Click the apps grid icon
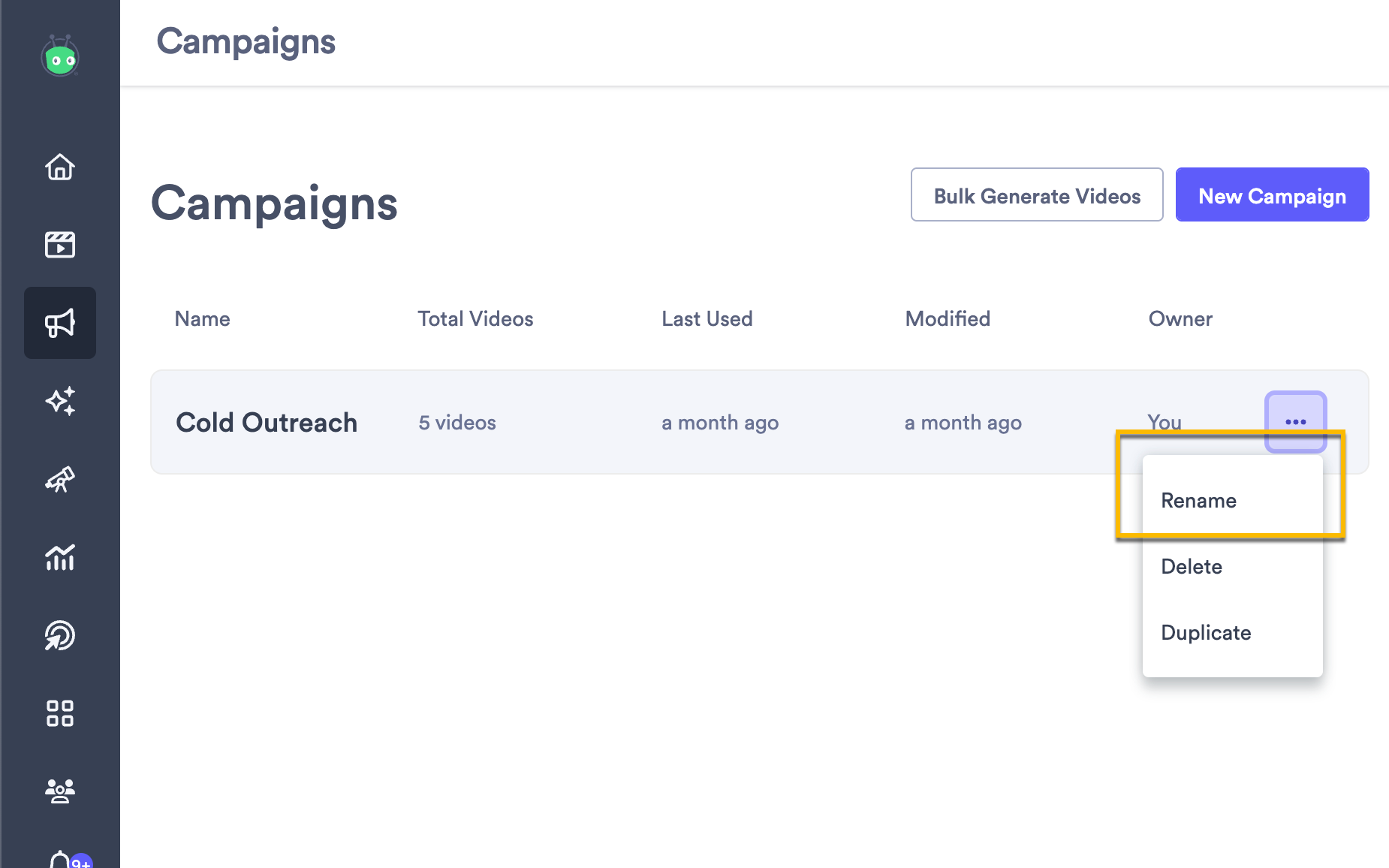The height and width of the screenshot is (868, 1389). [60, 713]
